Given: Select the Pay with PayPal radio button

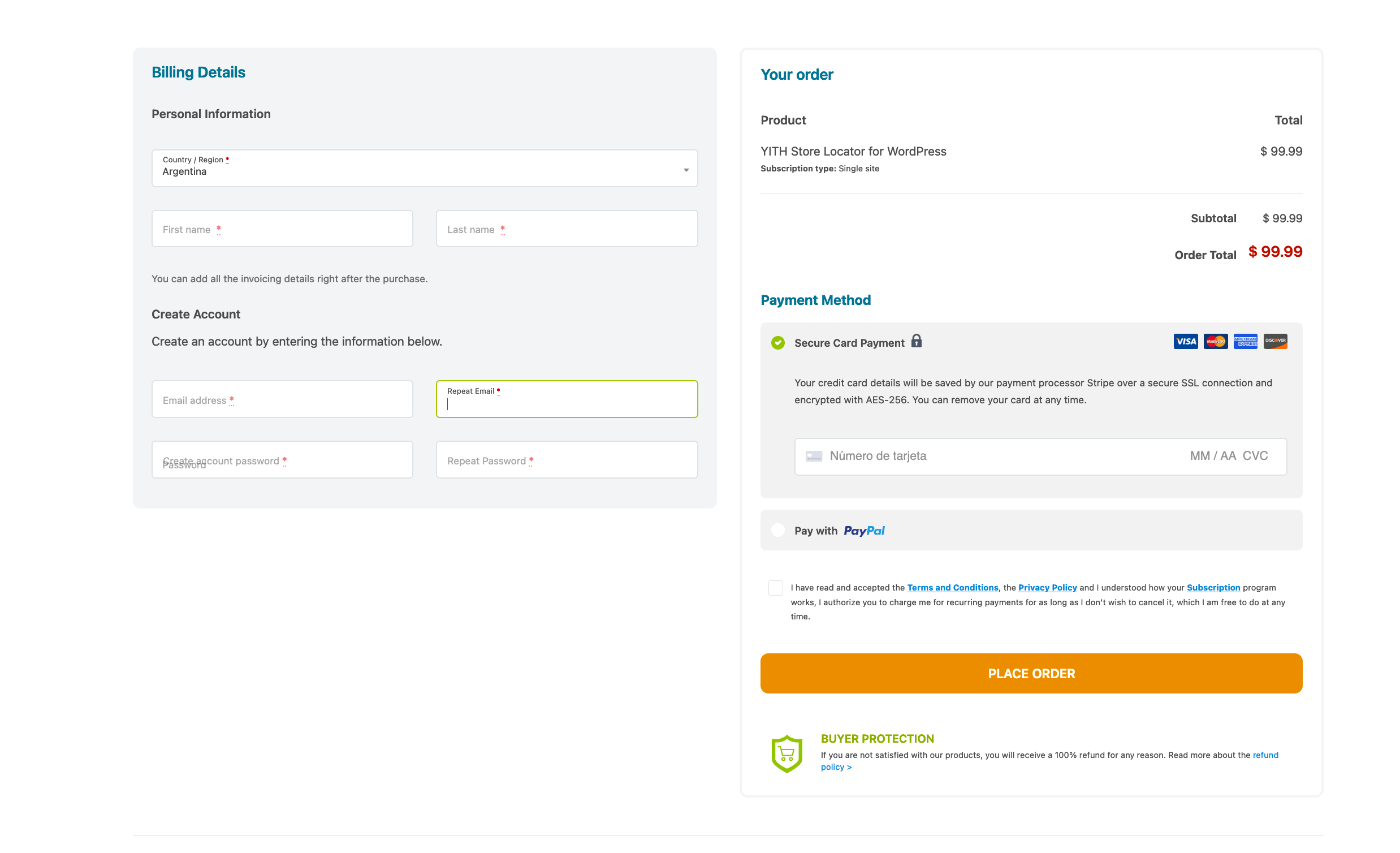Looking at the screenshot, I should [778, 530].
